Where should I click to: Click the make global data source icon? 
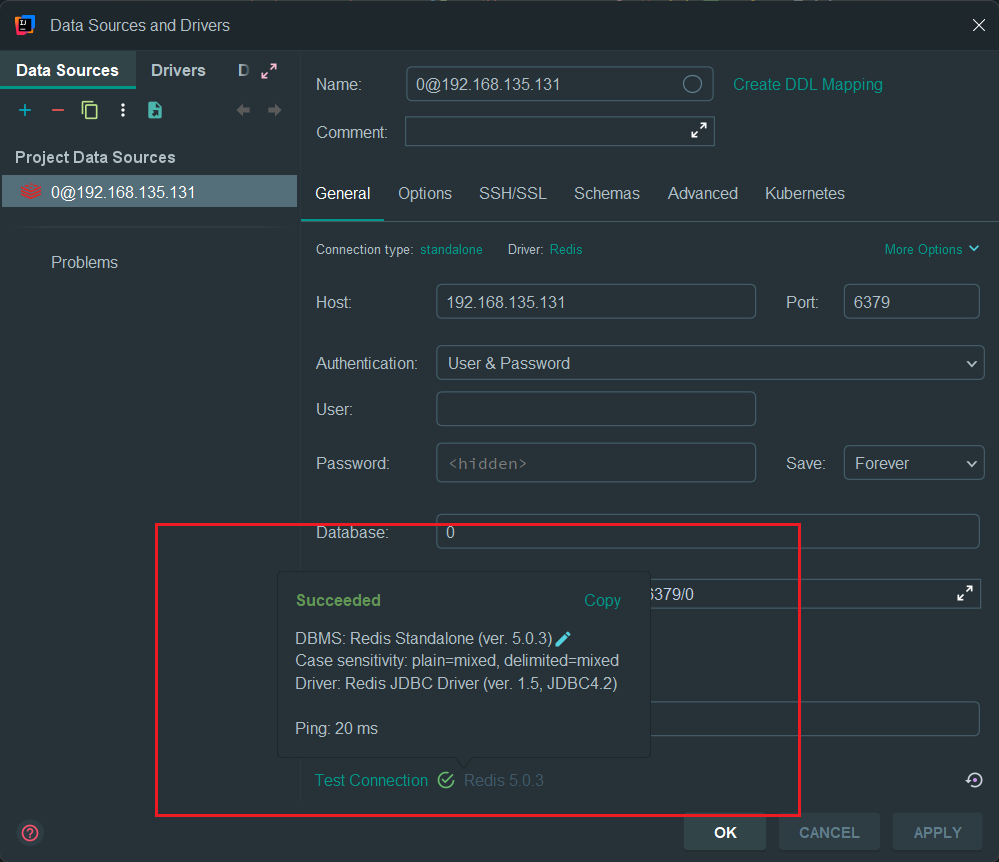point(155,110)
